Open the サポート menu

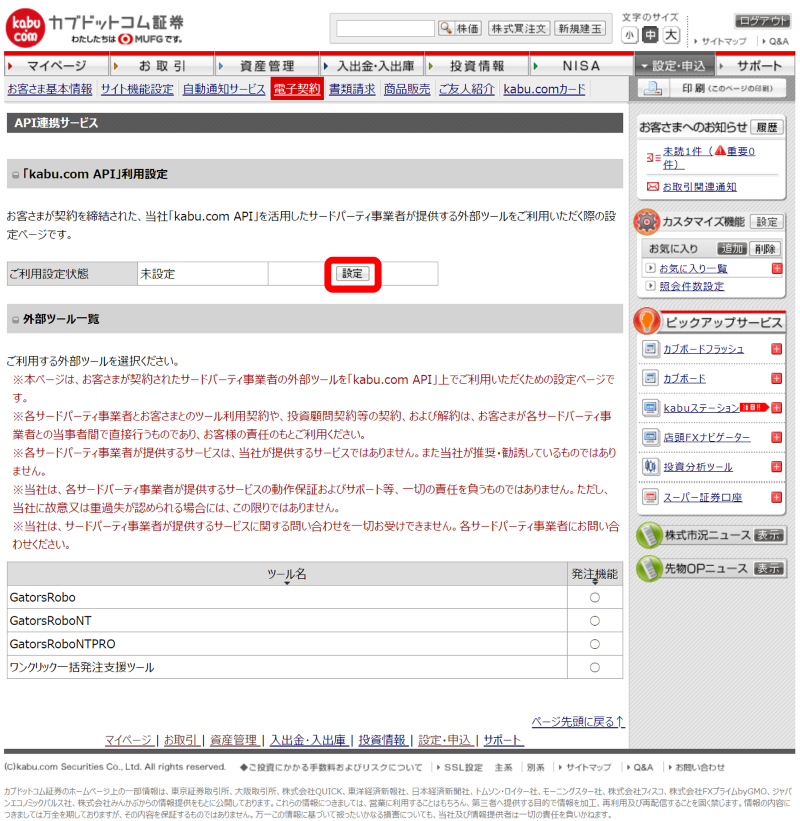pyautogui.click(x=757, y=66)
